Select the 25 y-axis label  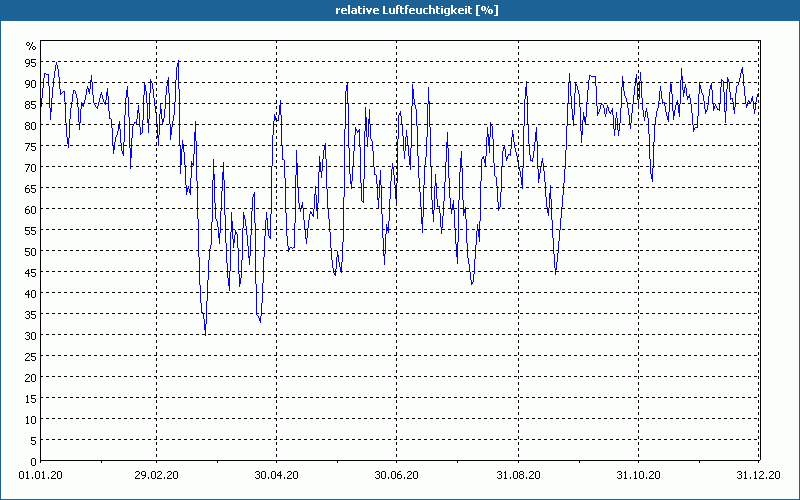click(x=31, y=356)
